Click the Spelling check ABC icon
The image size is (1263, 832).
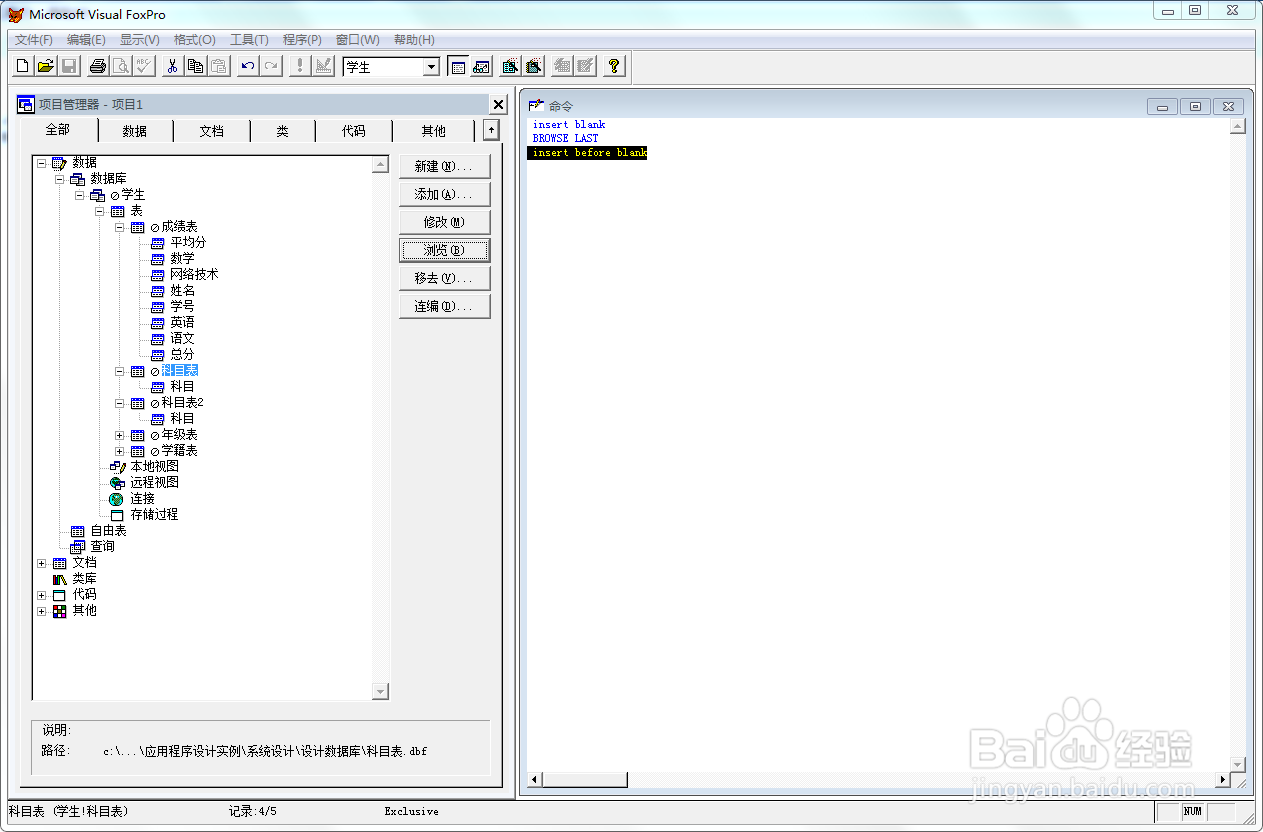click(x=144, y=66)
